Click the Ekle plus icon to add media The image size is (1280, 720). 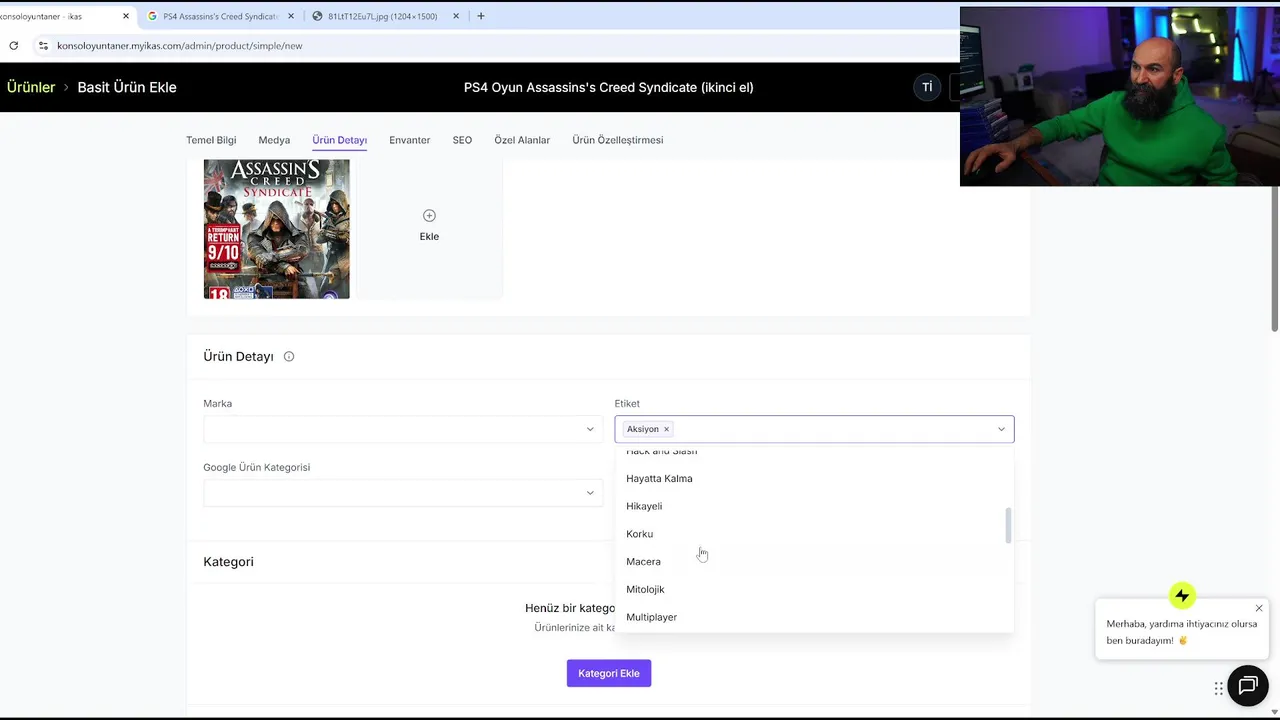(x=429, y=215)
